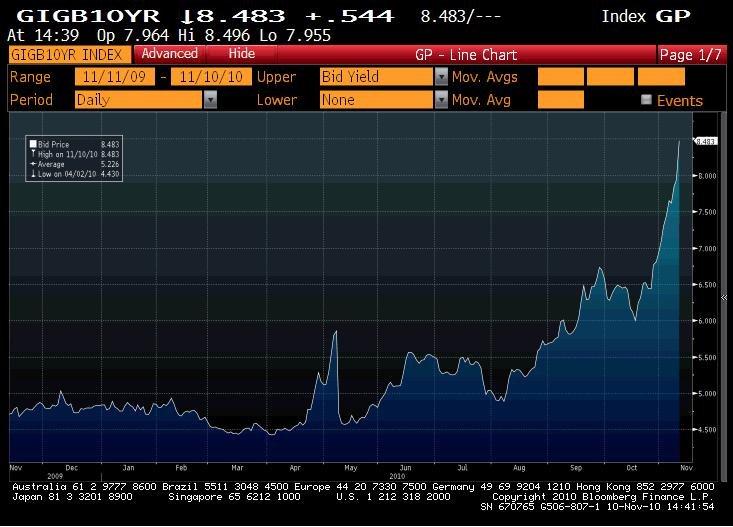Screen dimensions: 733x527
Task: Click the Page 1/7 indicator
Action: tap(692, 54)
